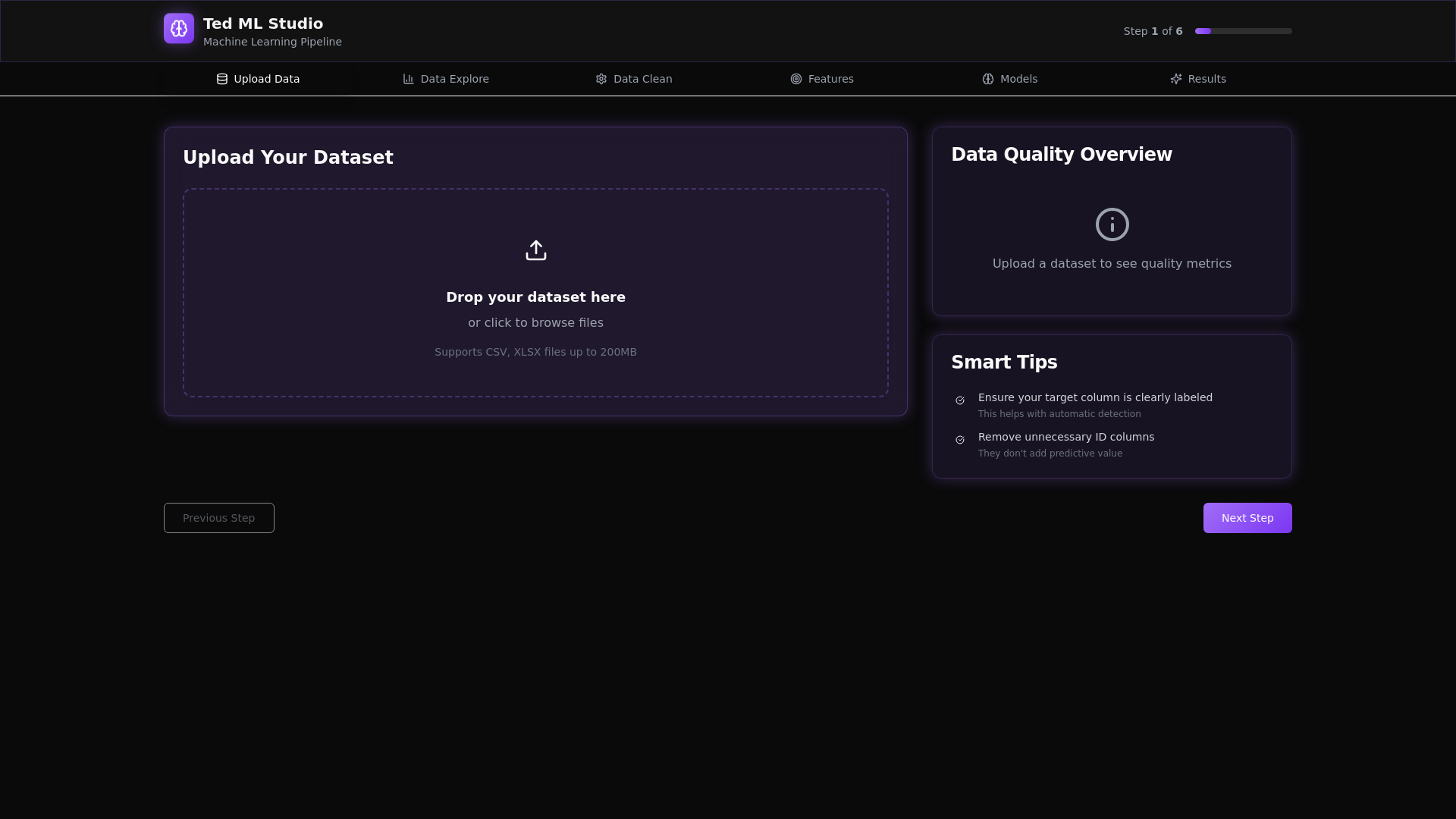The height and width of the screenshot is (819, 1456).
Task: Click 'Machine Learning Pipeline' subtitle
Action: tap(272, 42)
